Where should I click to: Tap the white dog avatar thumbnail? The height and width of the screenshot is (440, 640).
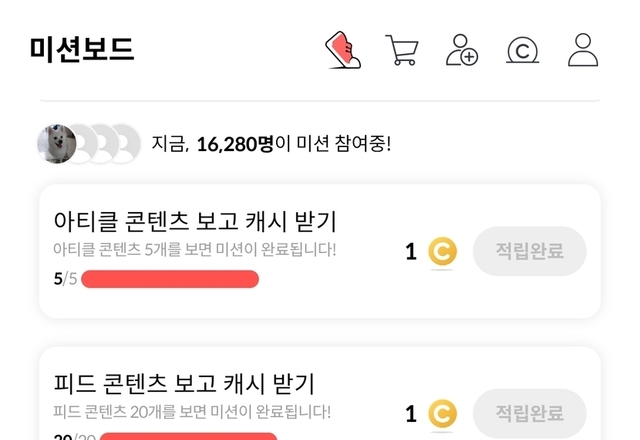[x=56, y=144]
